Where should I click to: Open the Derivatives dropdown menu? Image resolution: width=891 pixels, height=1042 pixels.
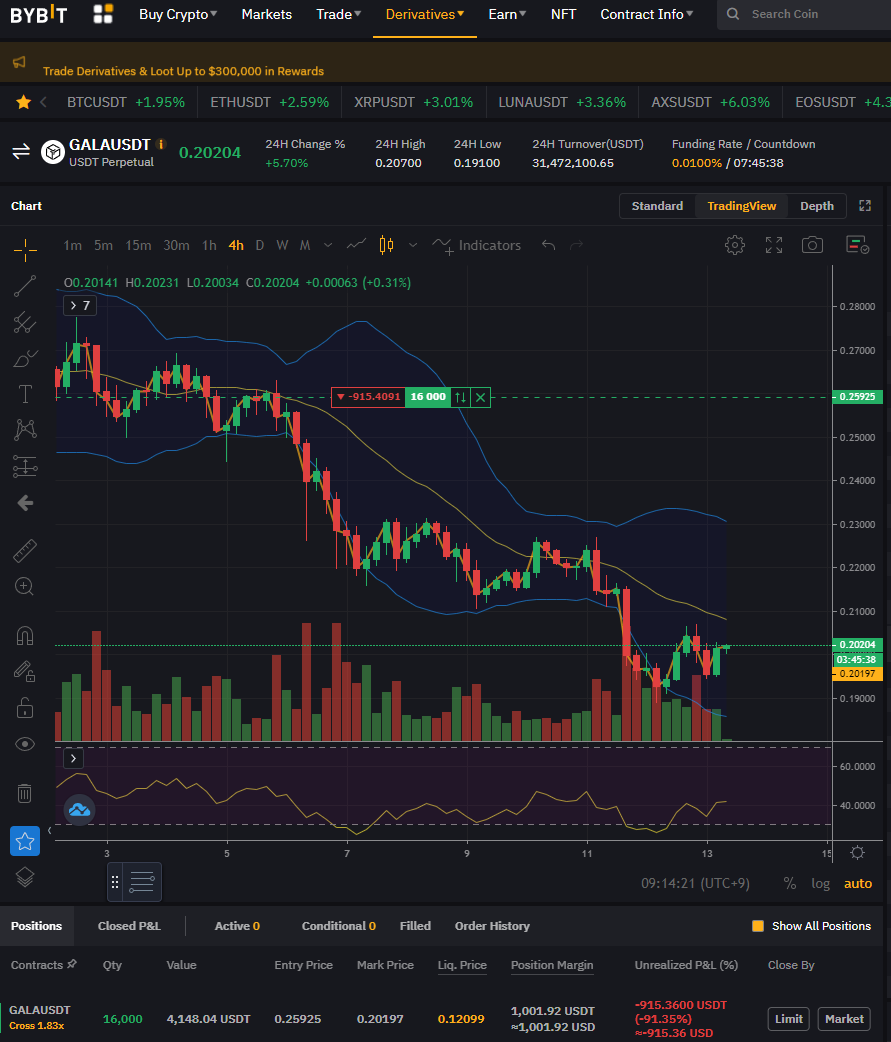[x=425, y=14]
